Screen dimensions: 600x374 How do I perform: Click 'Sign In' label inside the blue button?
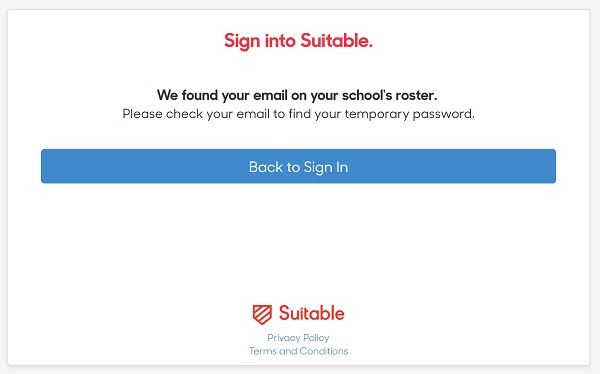326,167
